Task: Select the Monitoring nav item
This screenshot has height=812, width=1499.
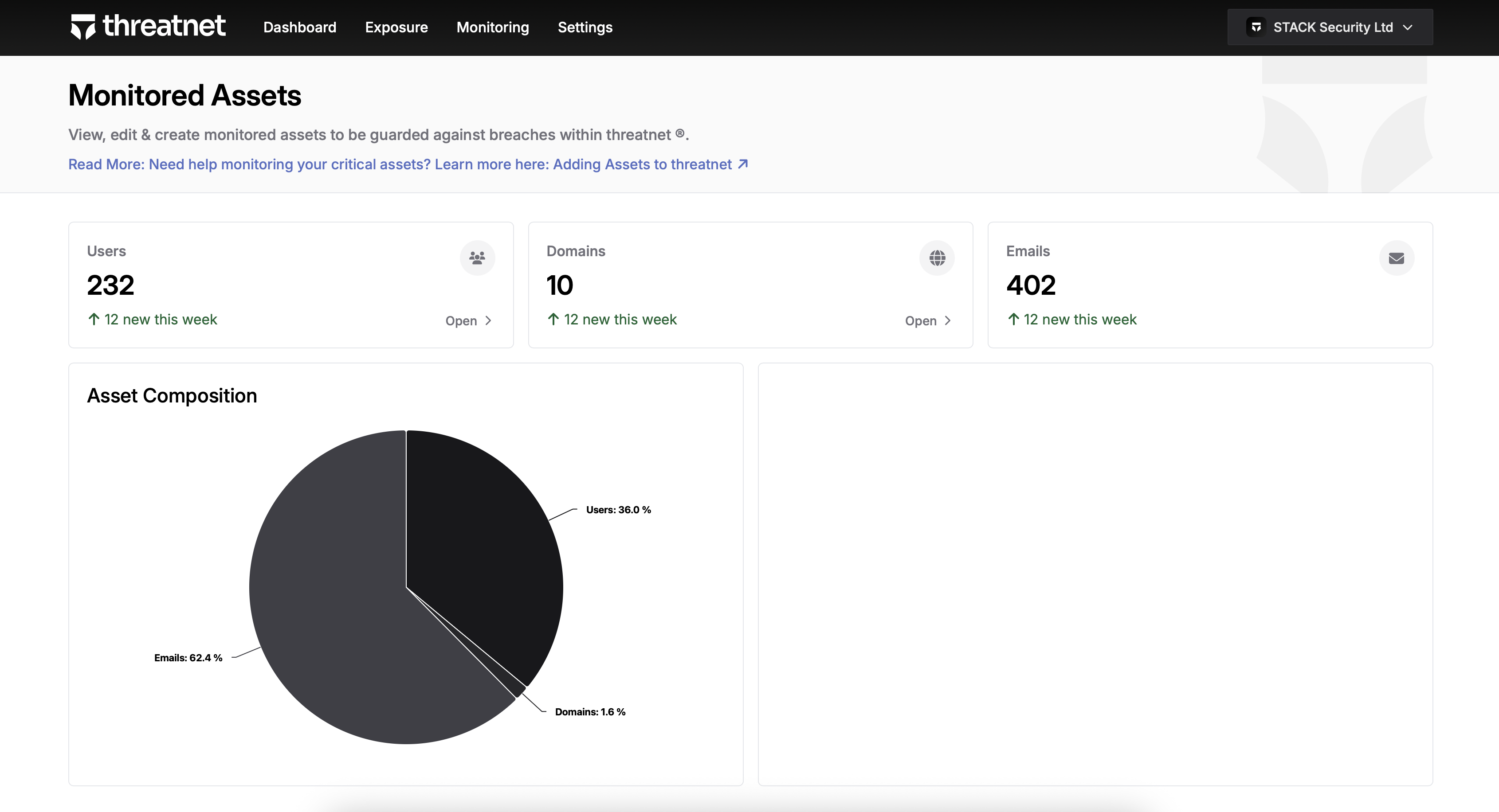Action: (x=492, y=27)
